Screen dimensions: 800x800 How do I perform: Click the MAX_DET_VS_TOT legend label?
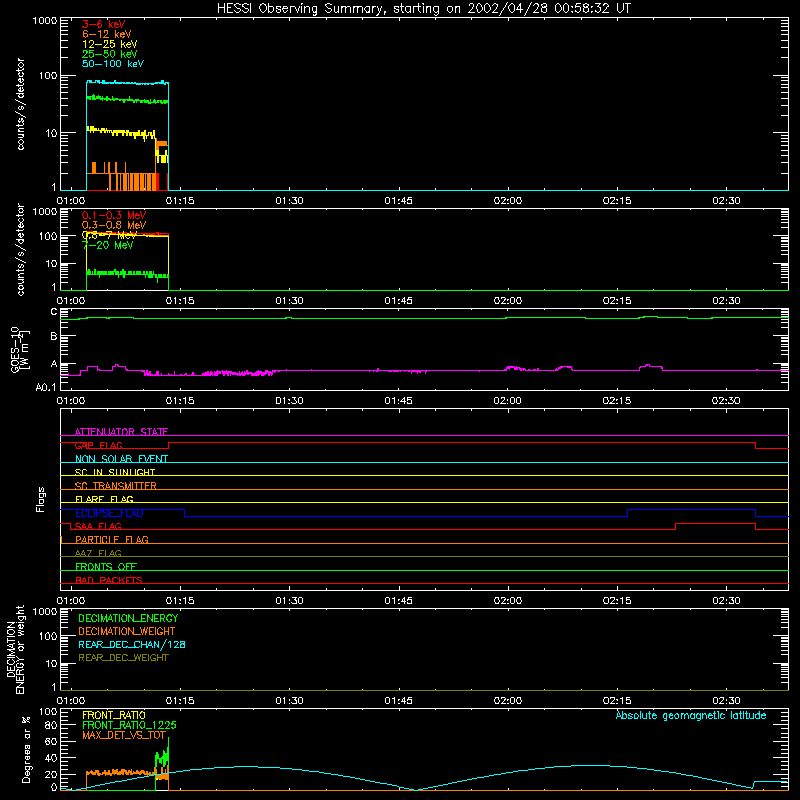[x=124, y=735]
